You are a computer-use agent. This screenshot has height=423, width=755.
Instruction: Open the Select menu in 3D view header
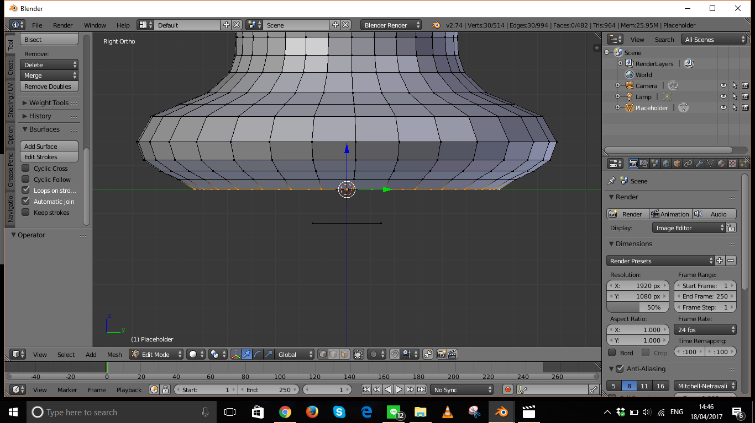(x=66, y=355)
